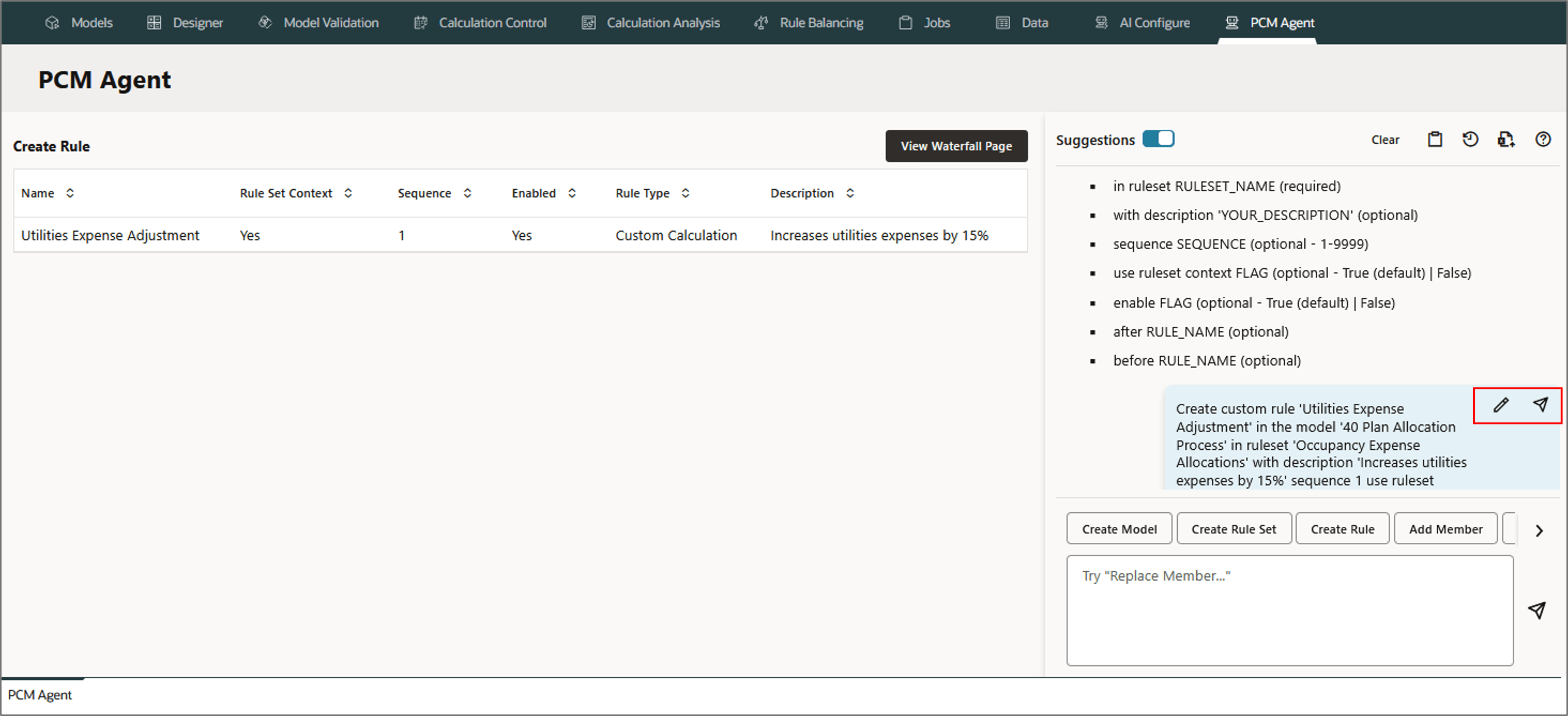Viewport: 1568px width, 716px height.
Task: Sort table by Sequence column
Action: pos(467,193)
